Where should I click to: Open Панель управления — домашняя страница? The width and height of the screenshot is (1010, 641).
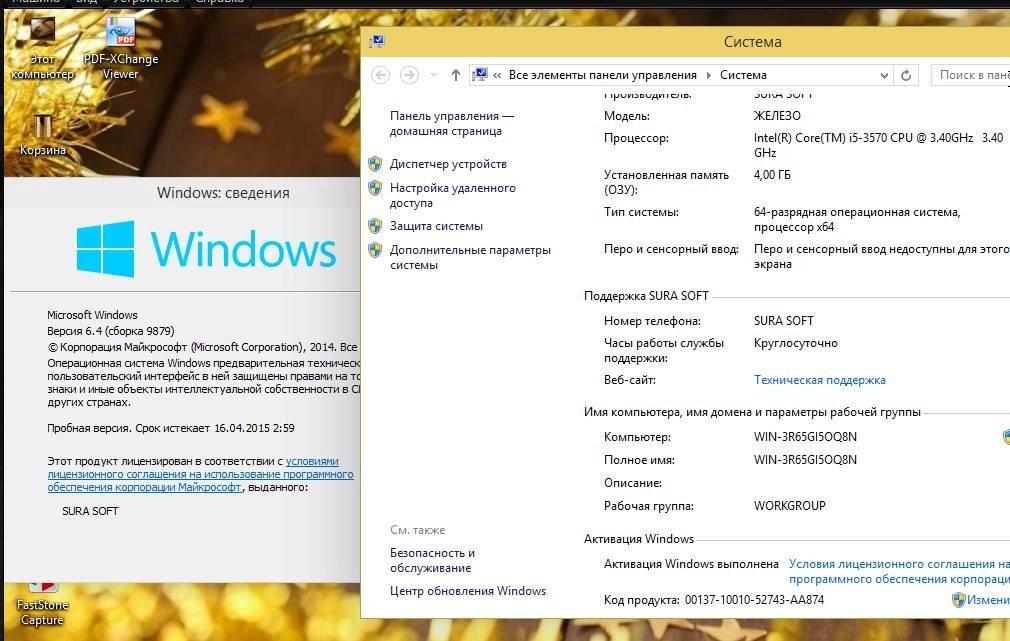tap(452, 123)
